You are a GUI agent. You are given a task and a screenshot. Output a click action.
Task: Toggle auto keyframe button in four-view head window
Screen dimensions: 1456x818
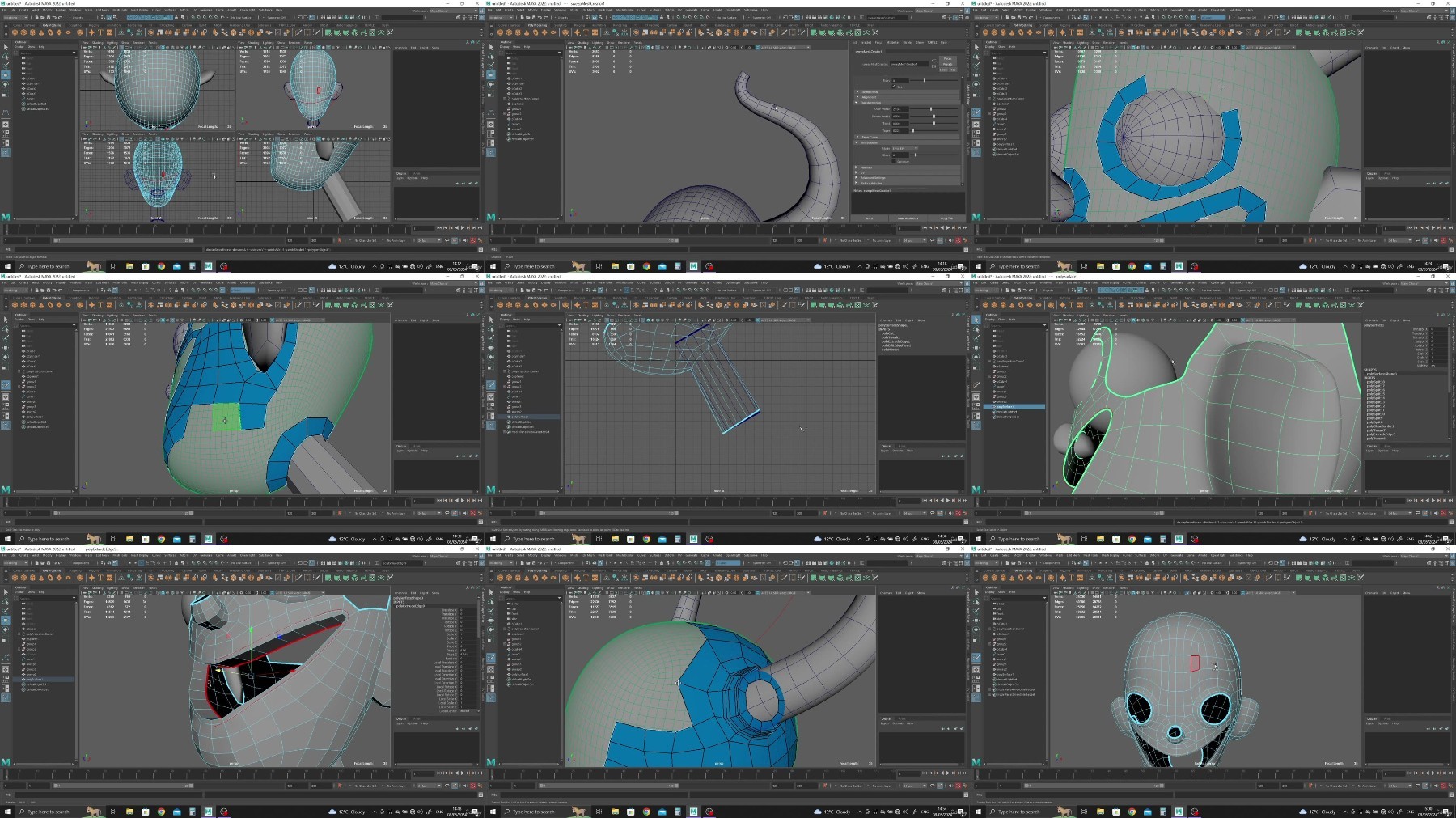pyautogui.click(x=472, y=240)
